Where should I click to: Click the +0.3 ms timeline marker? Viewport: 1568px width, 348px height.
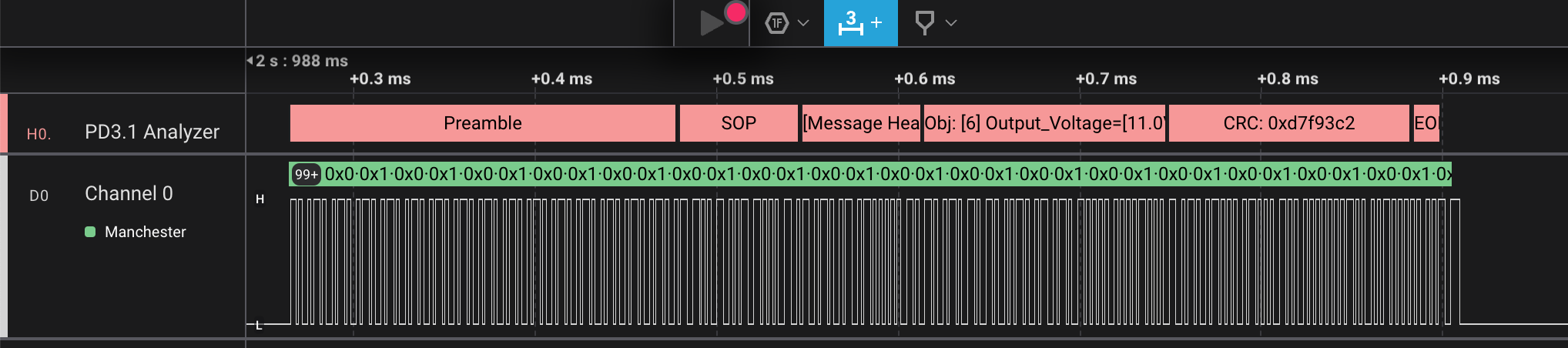(x=380, y=79)
